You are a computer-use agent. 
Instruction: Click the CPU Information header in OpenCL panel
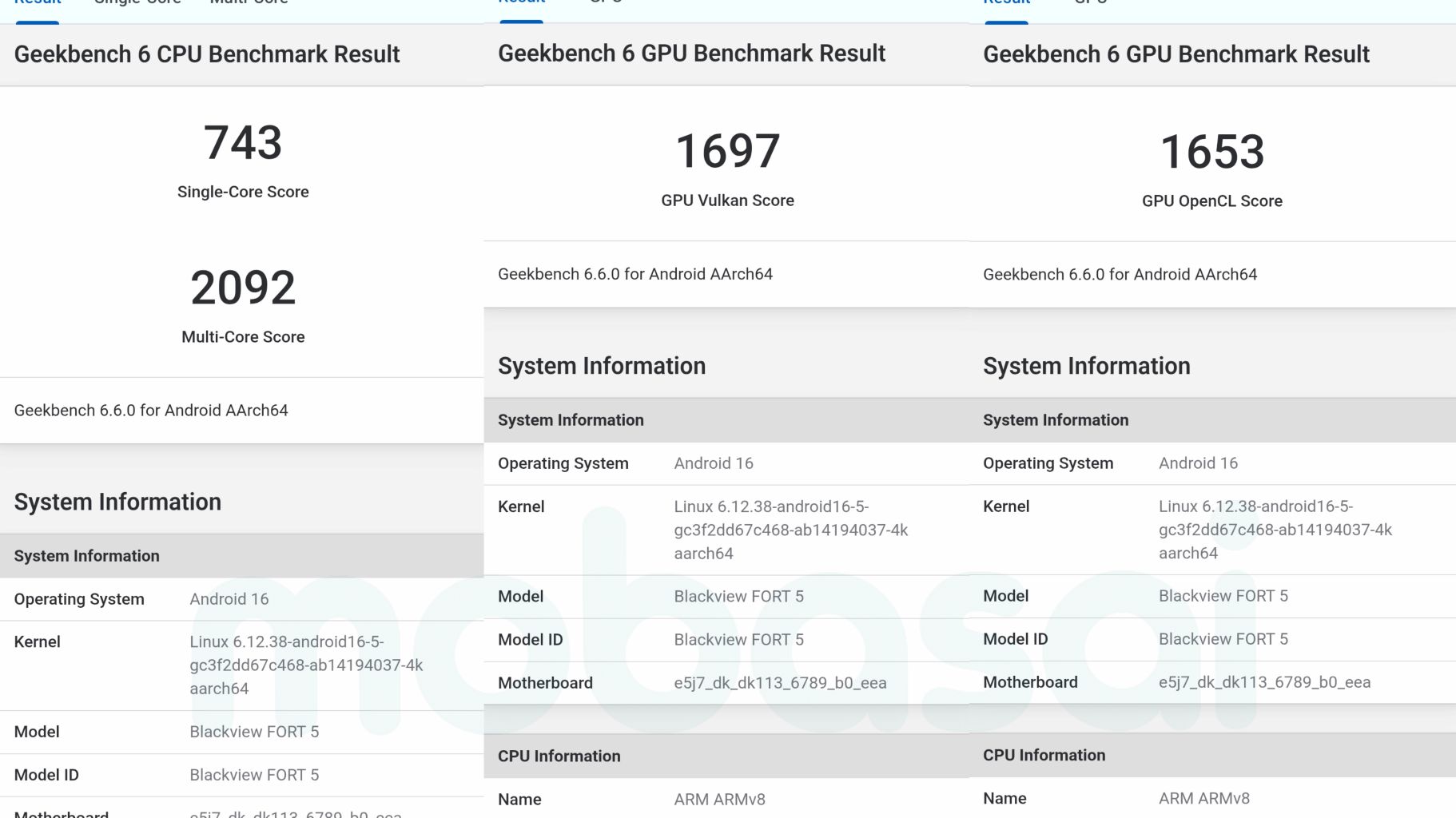[x=1044, y=755]
